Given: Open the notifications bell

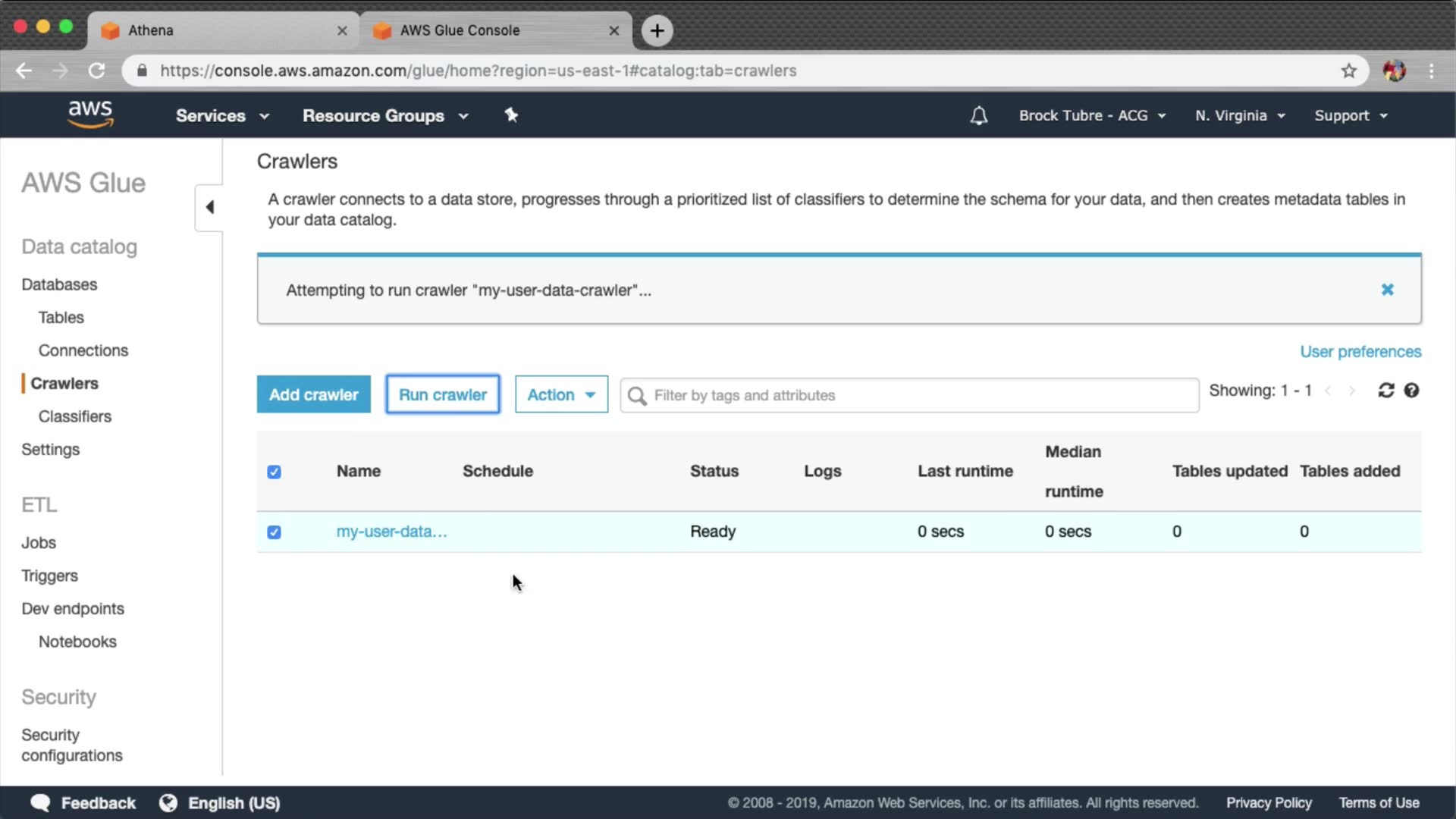Looking at the screenshot, I should 978,115.
